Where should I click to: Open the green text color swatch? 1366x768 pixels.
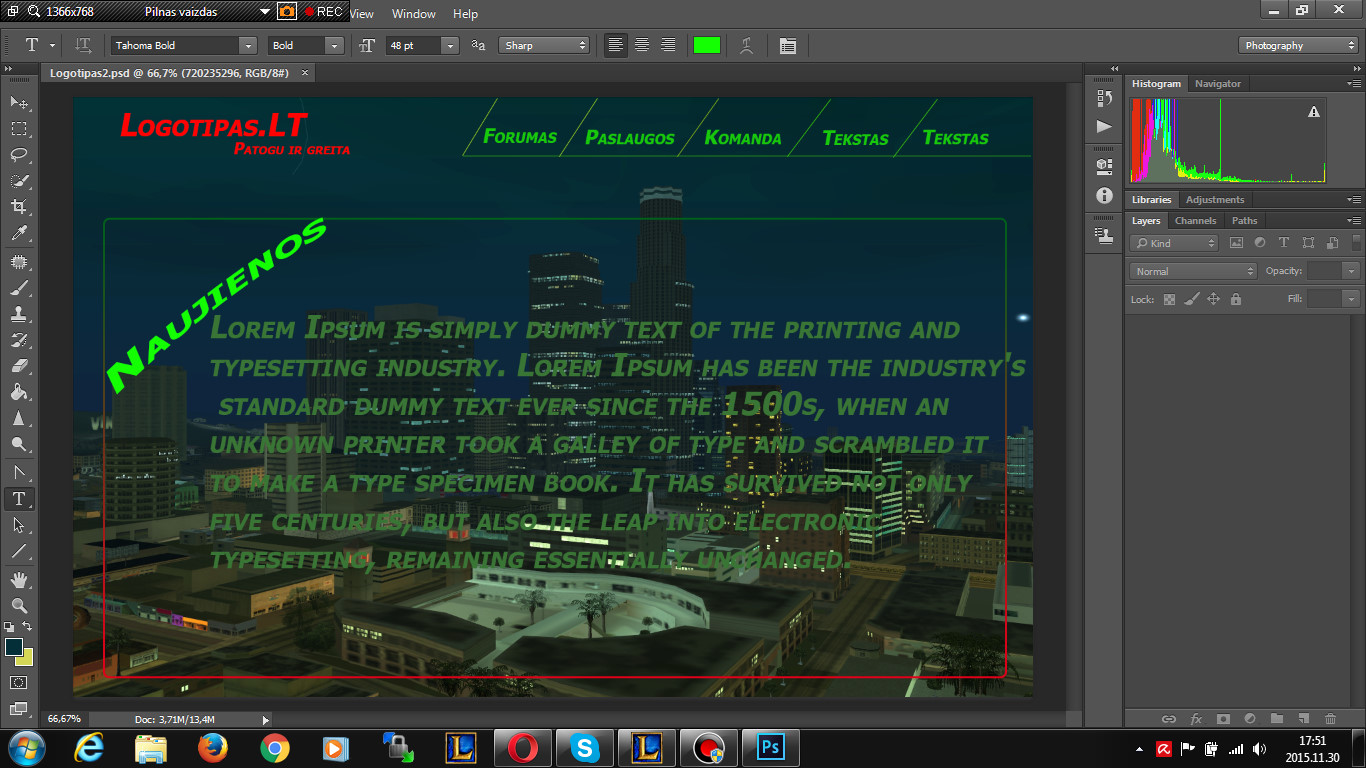pos(706,45)
